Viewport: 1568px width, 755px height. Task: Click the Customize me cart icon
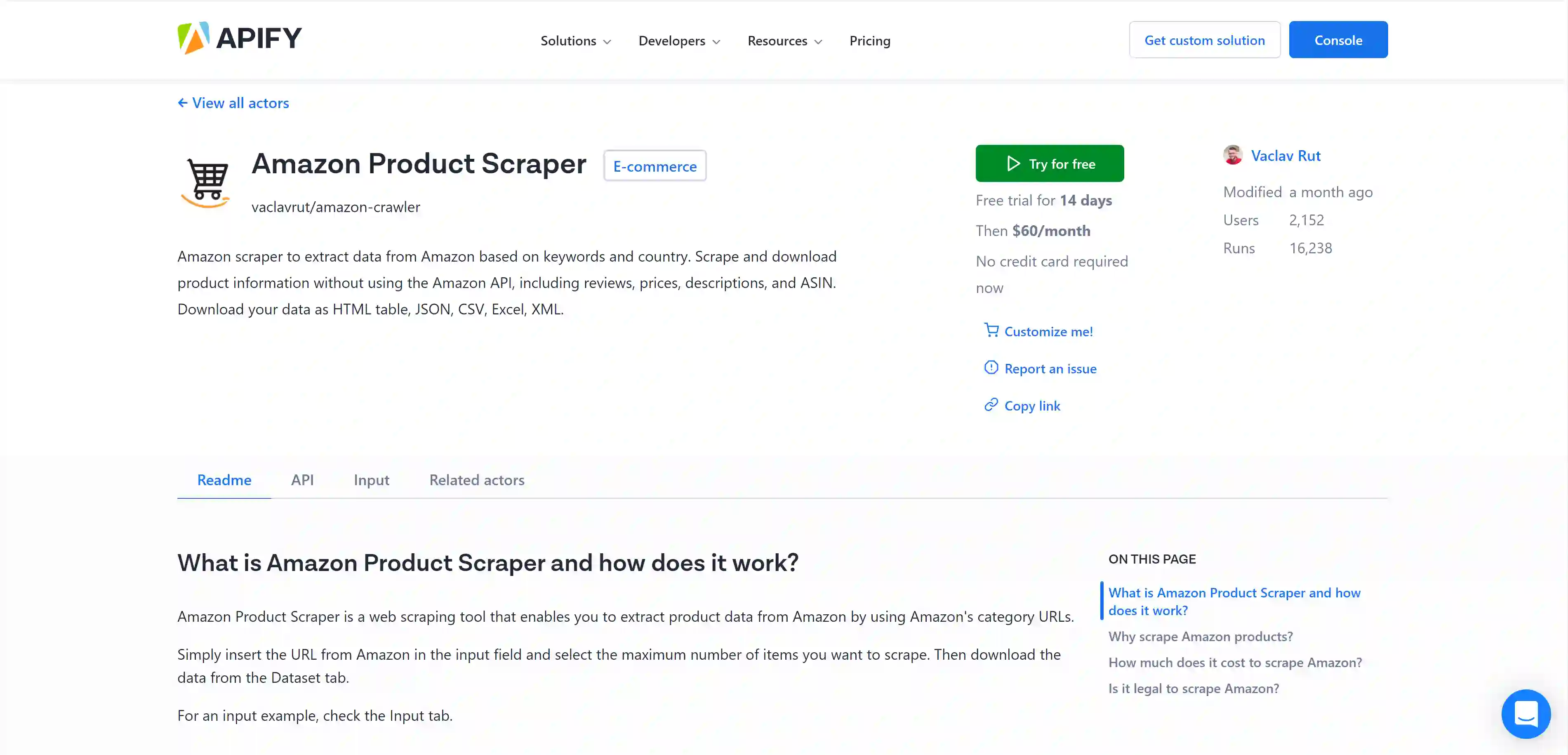click(991, 330)
